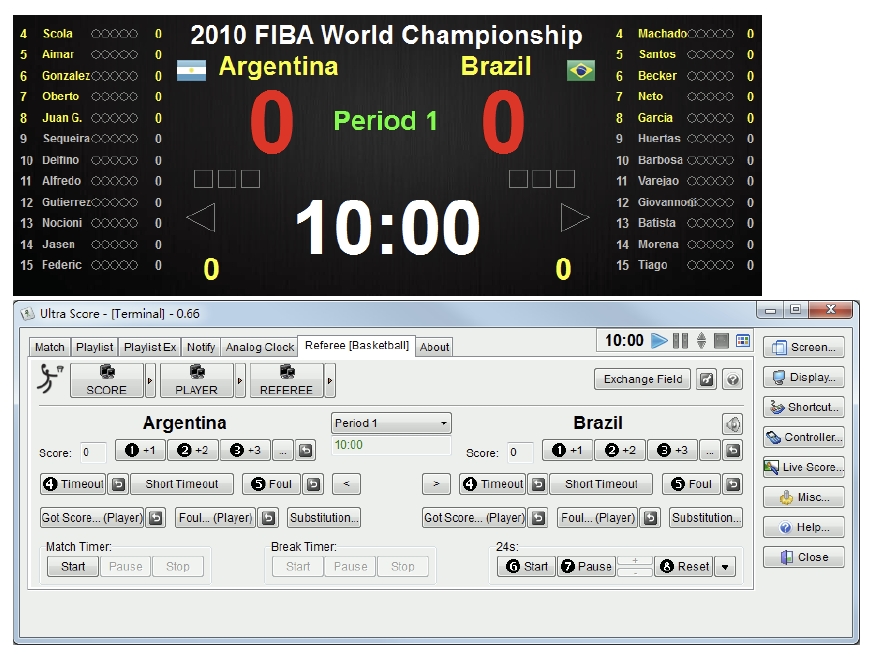Click the up-down adjust arrows icon in the timer toolbar

(x=701, y=340)
